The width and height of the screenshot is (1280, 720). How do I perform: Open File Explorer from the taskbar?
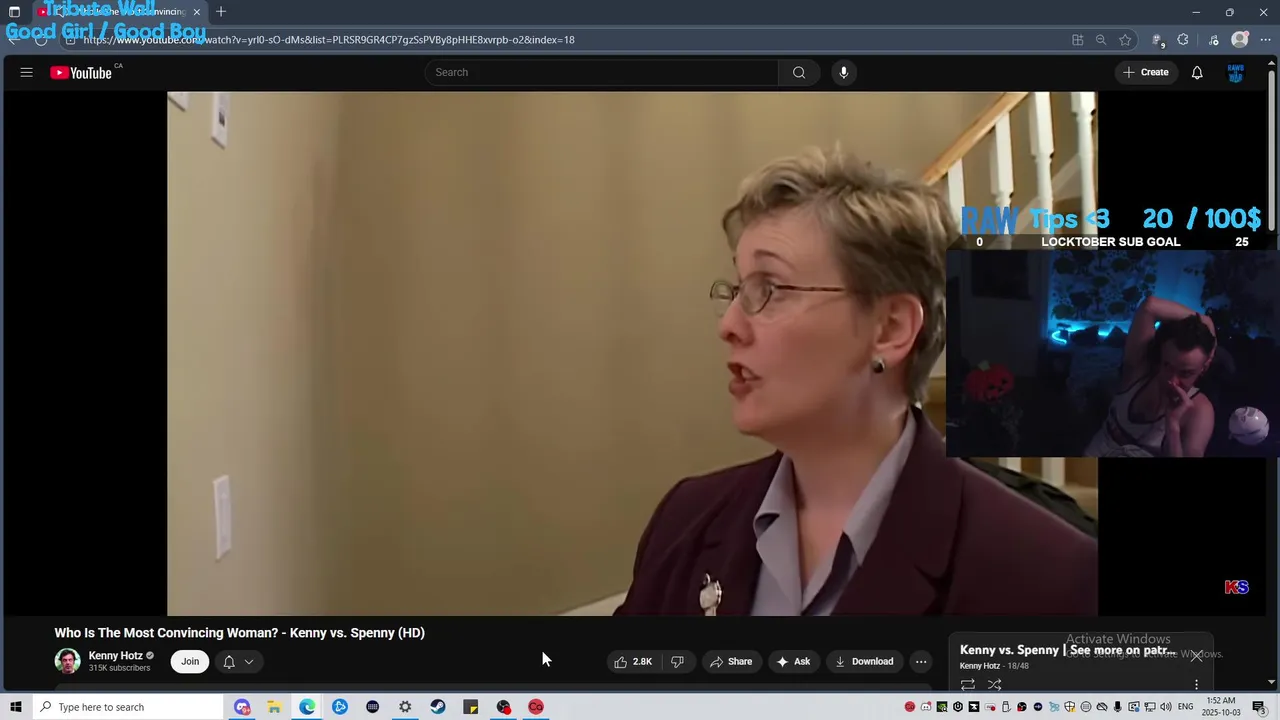(x=274, y=707)
